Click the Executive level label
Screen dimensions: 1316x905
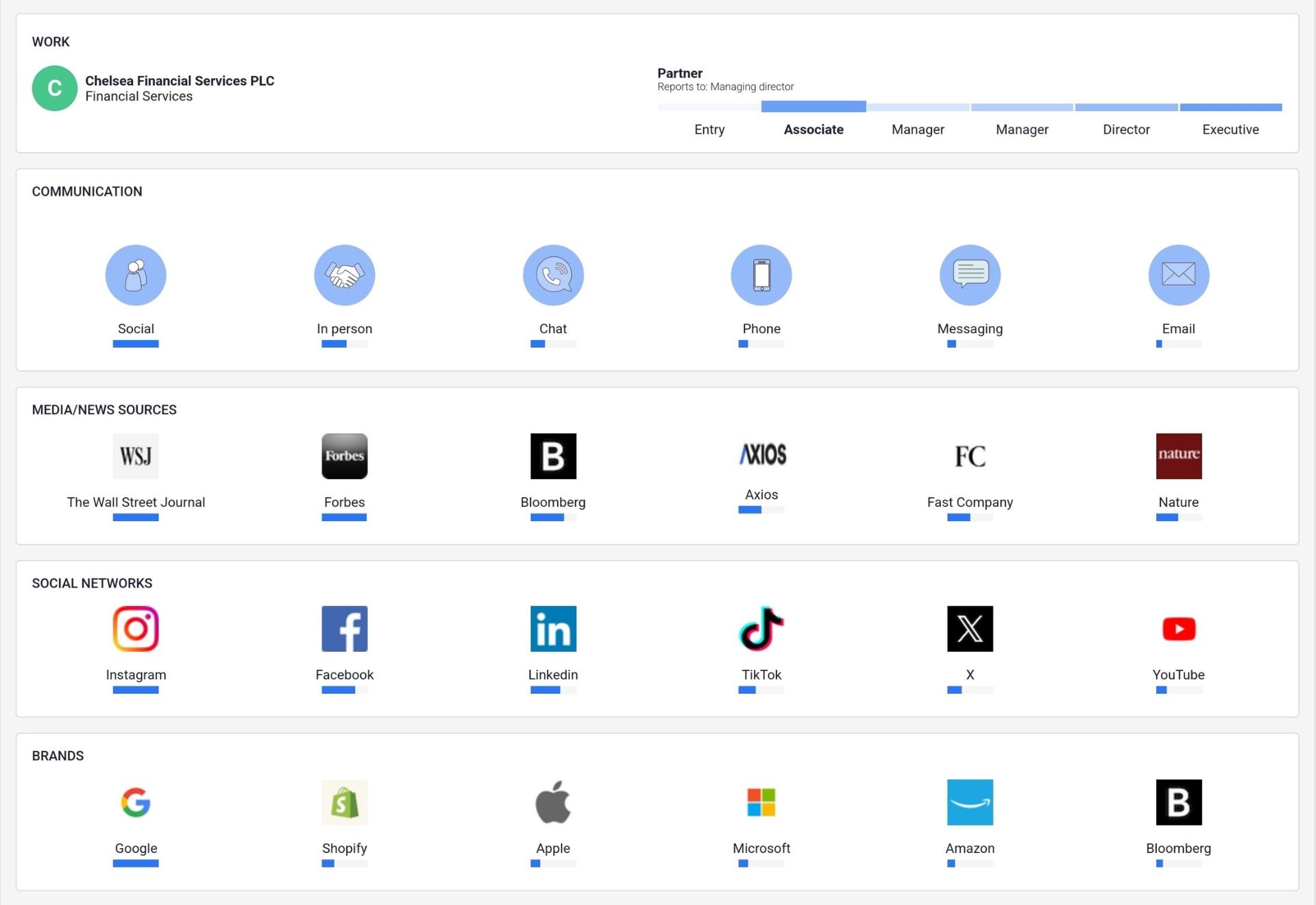[1230, 130]
